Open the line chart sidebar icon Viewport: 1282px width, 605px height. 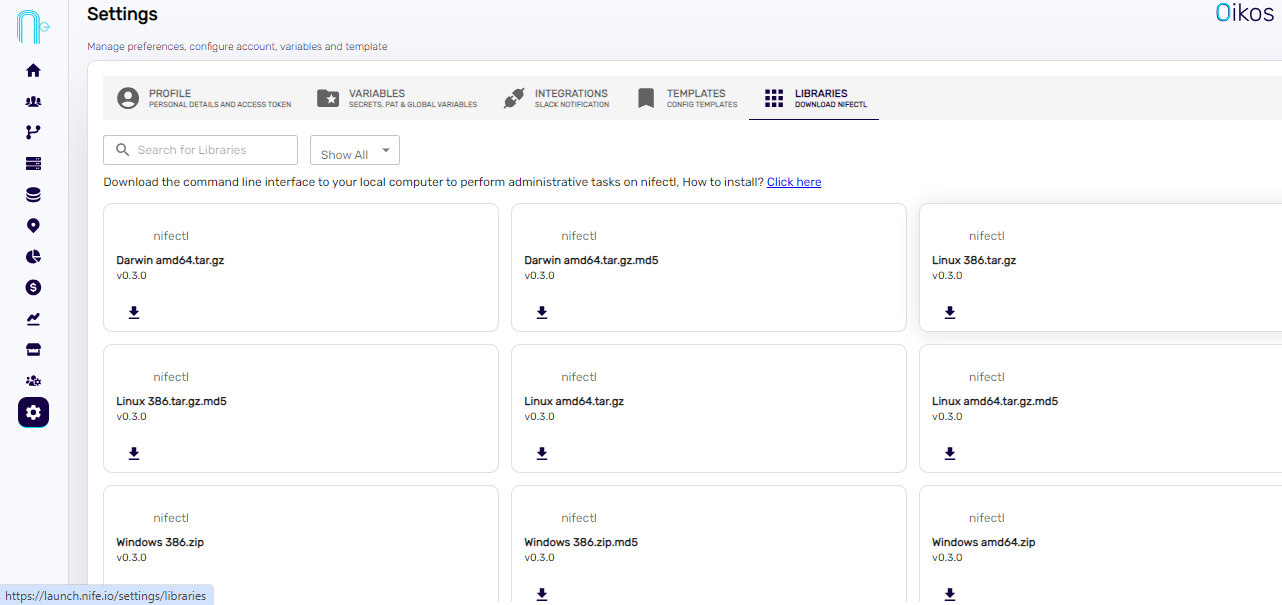33,319
